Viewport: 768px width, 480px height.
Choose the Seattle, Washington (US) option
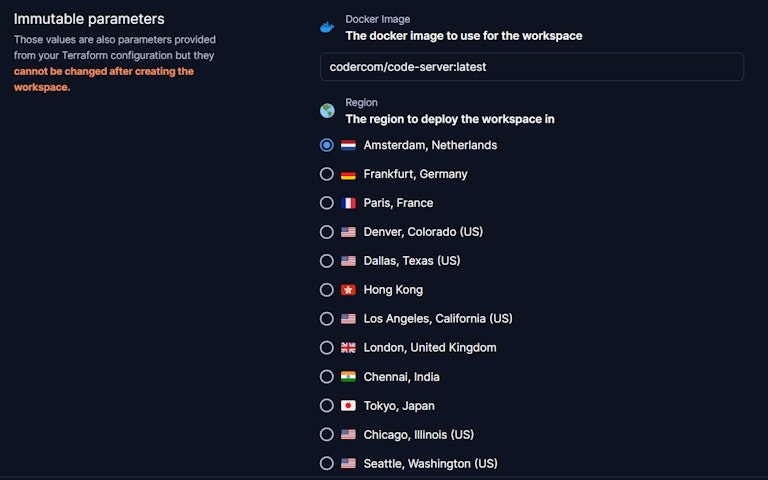tap(327, 464)
